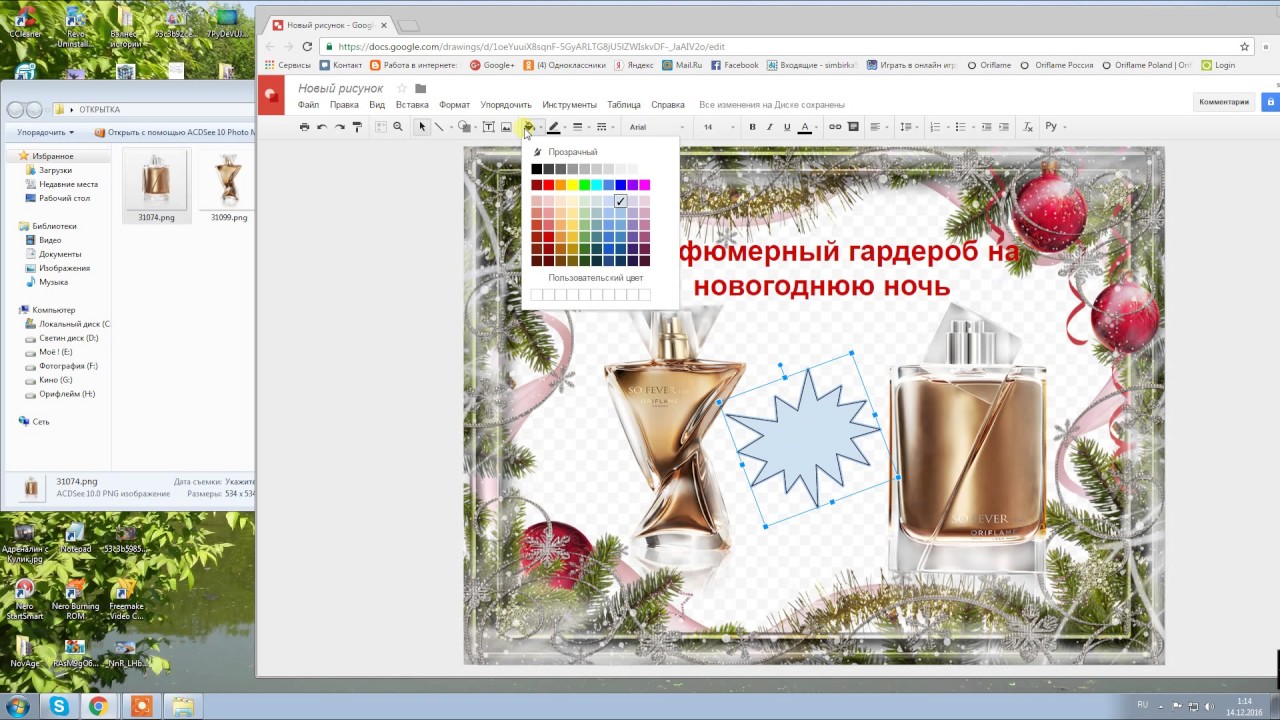Open text alignment options
The height and width of the screenshot is (720, 1280).
coord(875,127)
